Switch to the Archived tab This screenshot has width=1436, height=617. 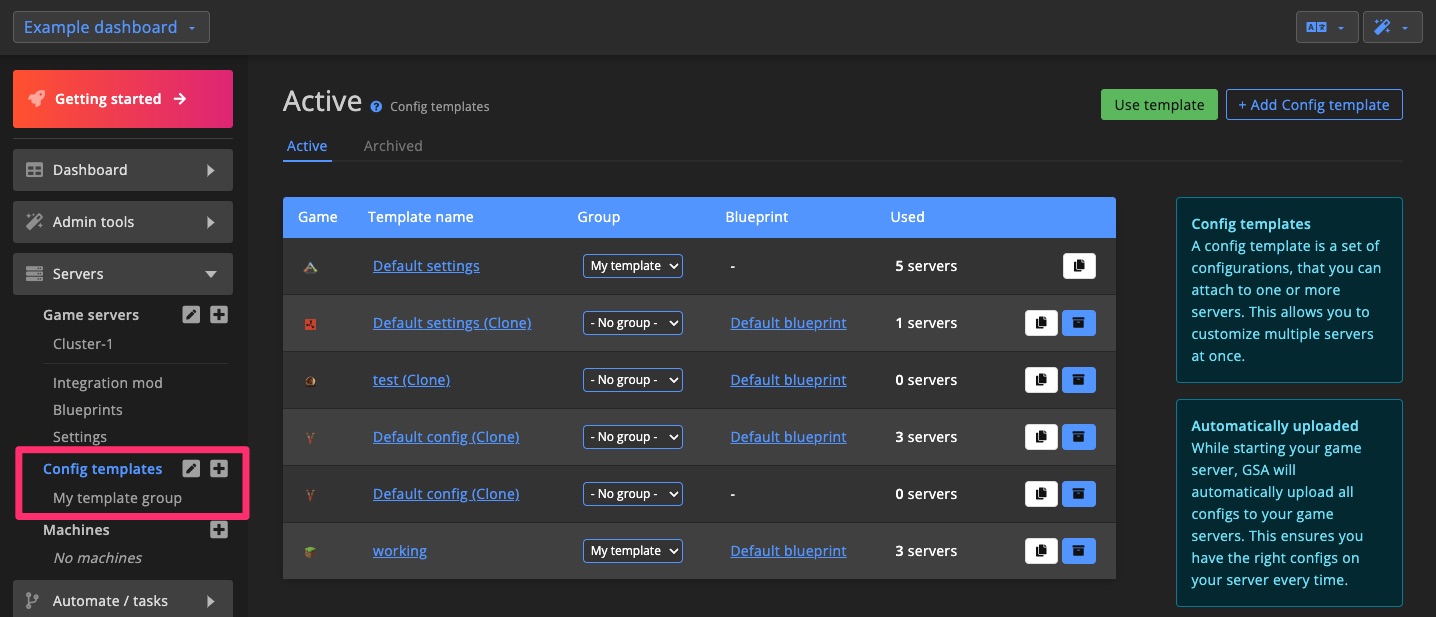coord(393,145)
